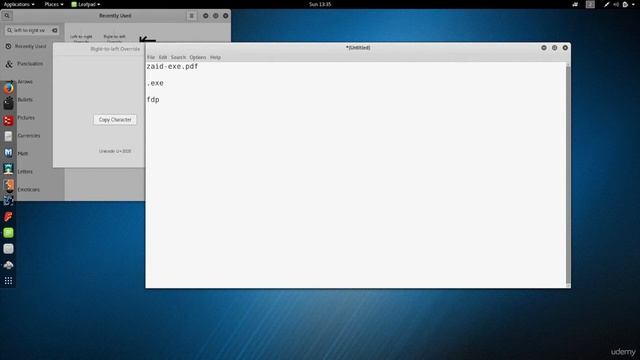The image size is (640, 360).
Task: Minimize the Leafpad Untitled window
Action: [544, 48]
